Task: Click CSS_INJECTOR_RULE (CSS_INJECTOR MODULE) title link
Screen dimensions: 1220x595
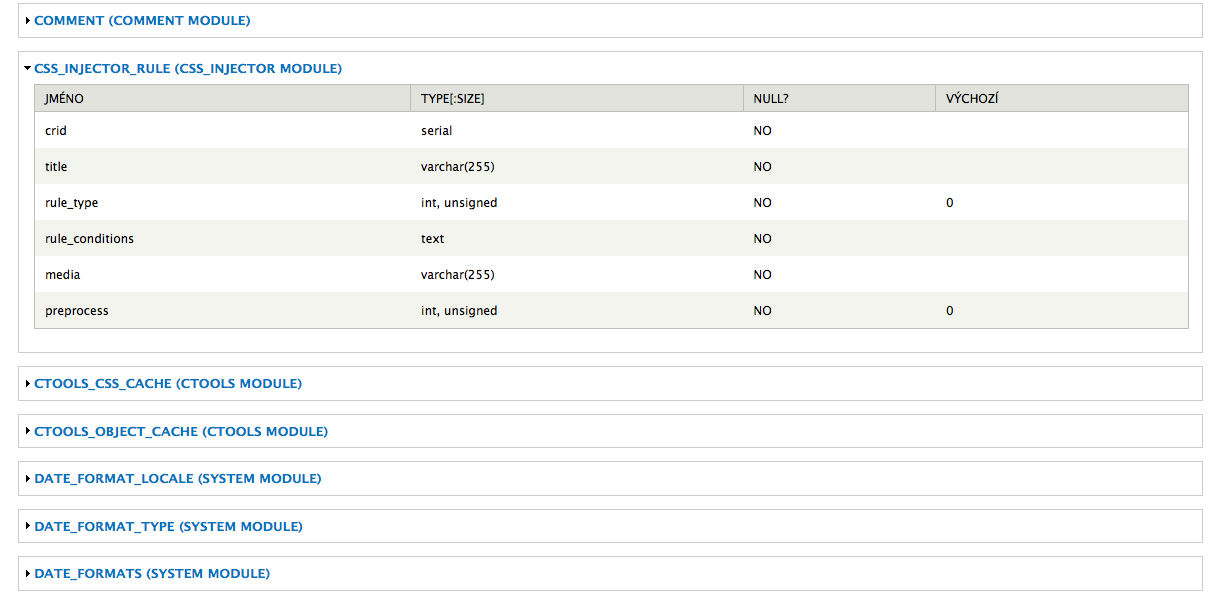Action: pos(188,69)
